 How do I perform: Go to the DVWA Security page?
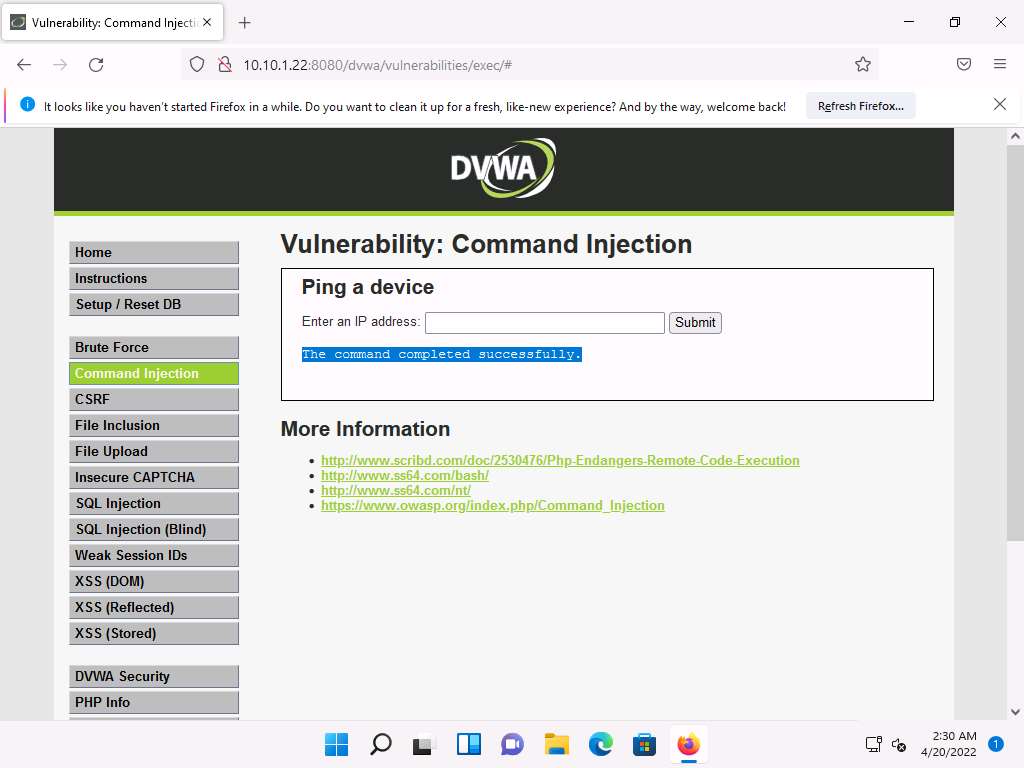pos(154,676)
